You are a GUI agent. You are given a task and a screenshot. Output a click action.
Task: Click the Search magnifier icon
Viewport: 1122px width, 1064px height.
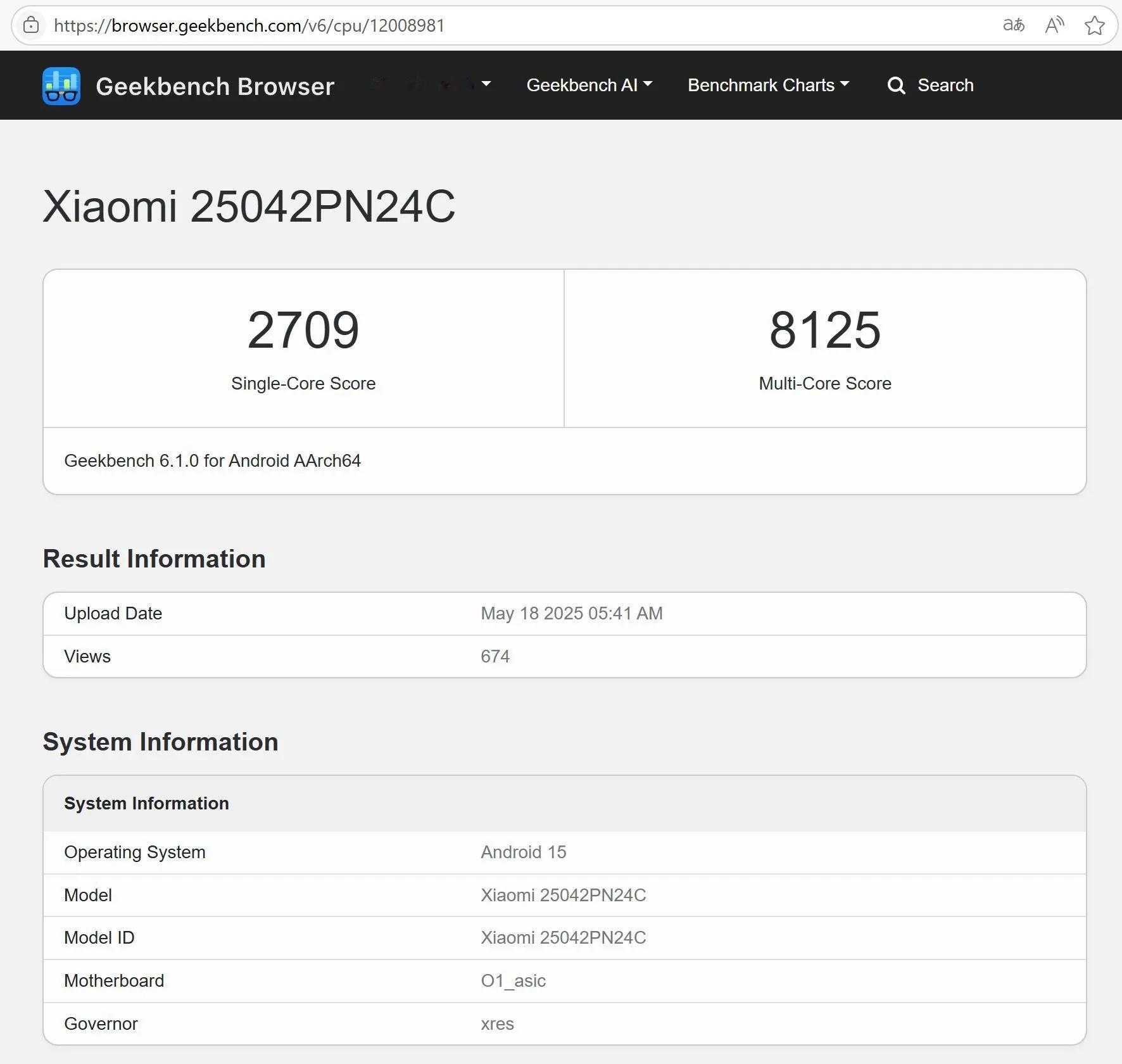pos(896,85)
